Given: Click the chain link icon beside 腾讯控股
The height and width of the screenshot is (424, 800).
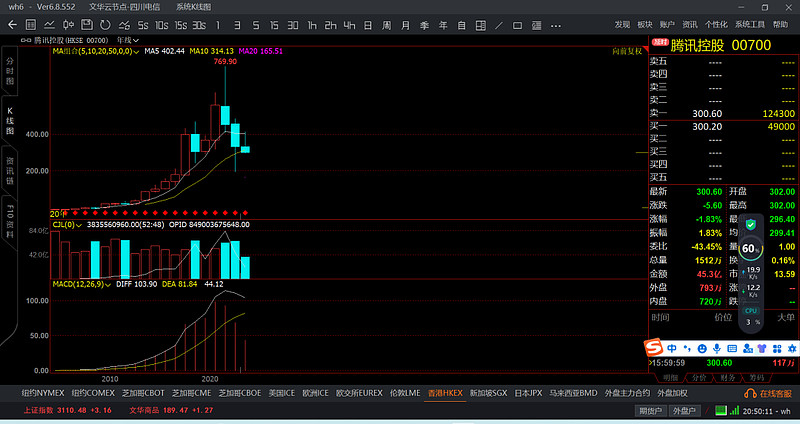Looking at the screenshot, I should [26, 40].
